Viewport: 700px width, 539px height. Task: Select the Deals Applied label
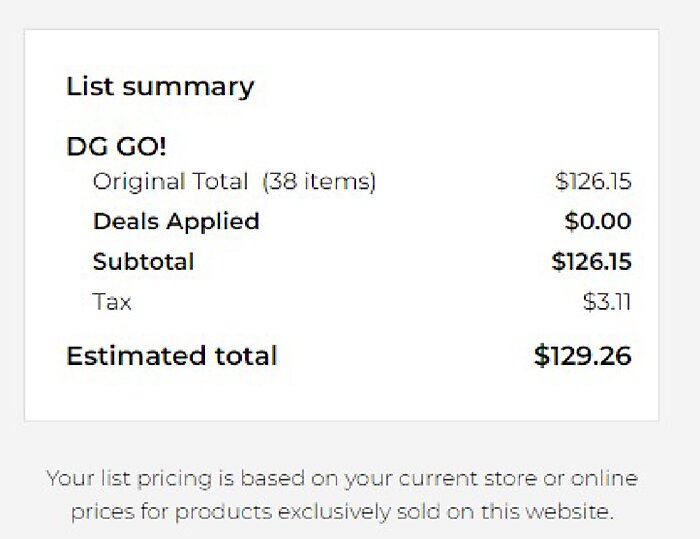(x=176, y=222)
